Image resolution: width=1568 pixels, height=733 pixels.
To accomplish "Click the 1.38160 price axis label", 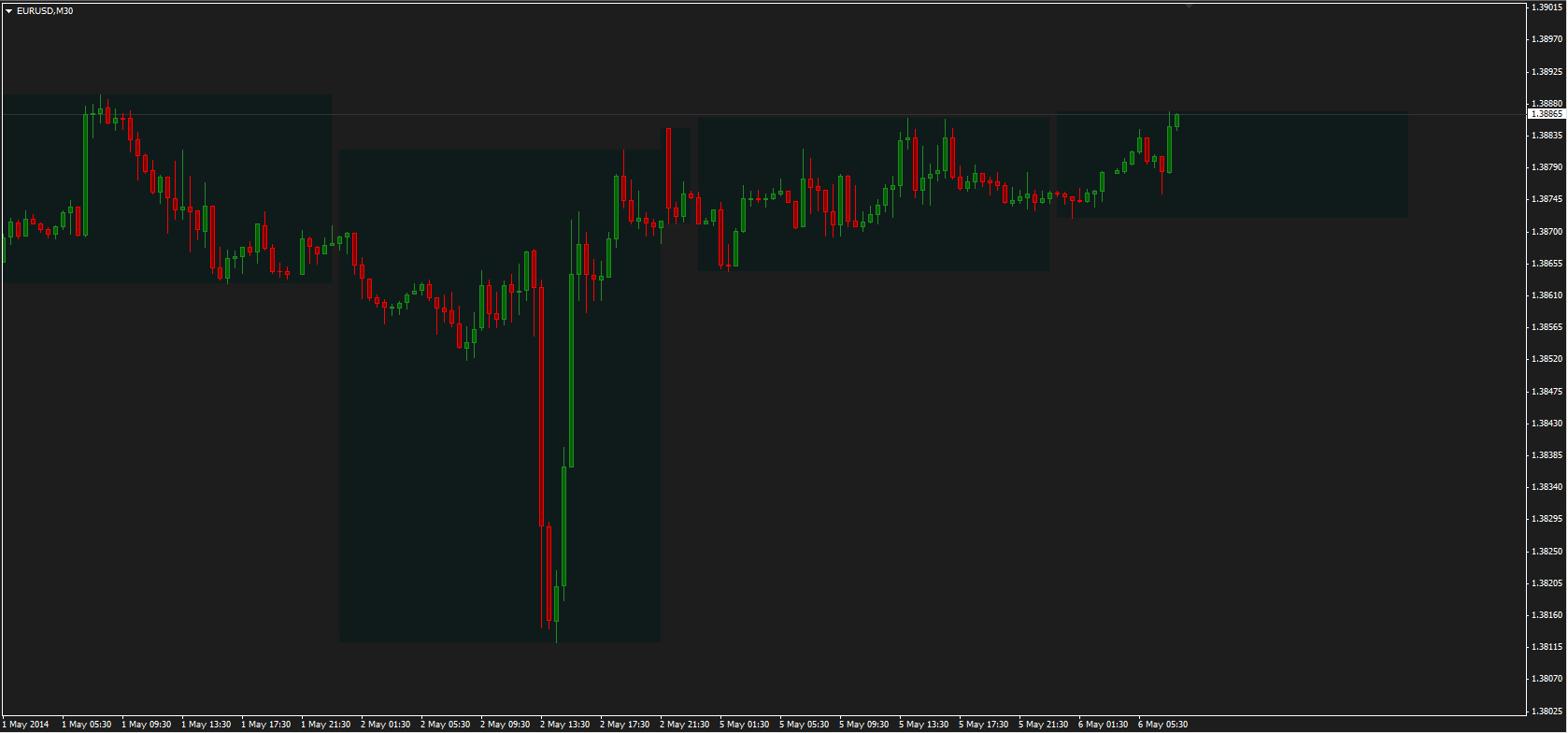I will [x=1546, y=615].
